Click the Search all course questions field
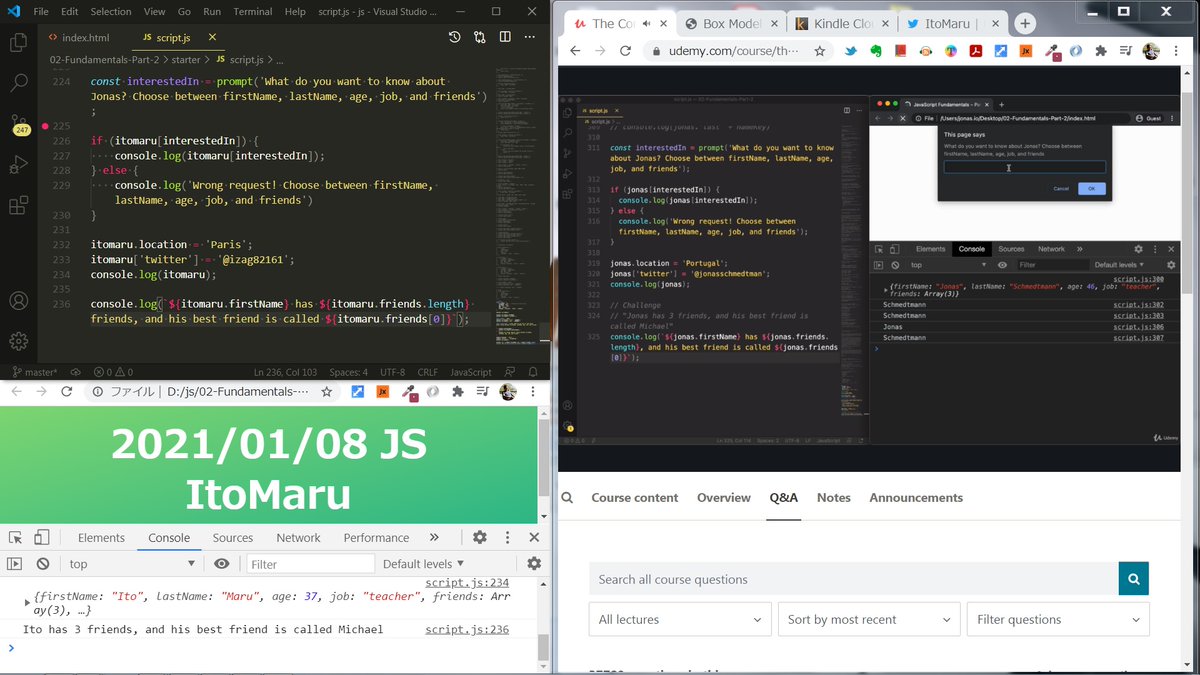Viewport: 1200px width, 675px height. tap(854, 579)
